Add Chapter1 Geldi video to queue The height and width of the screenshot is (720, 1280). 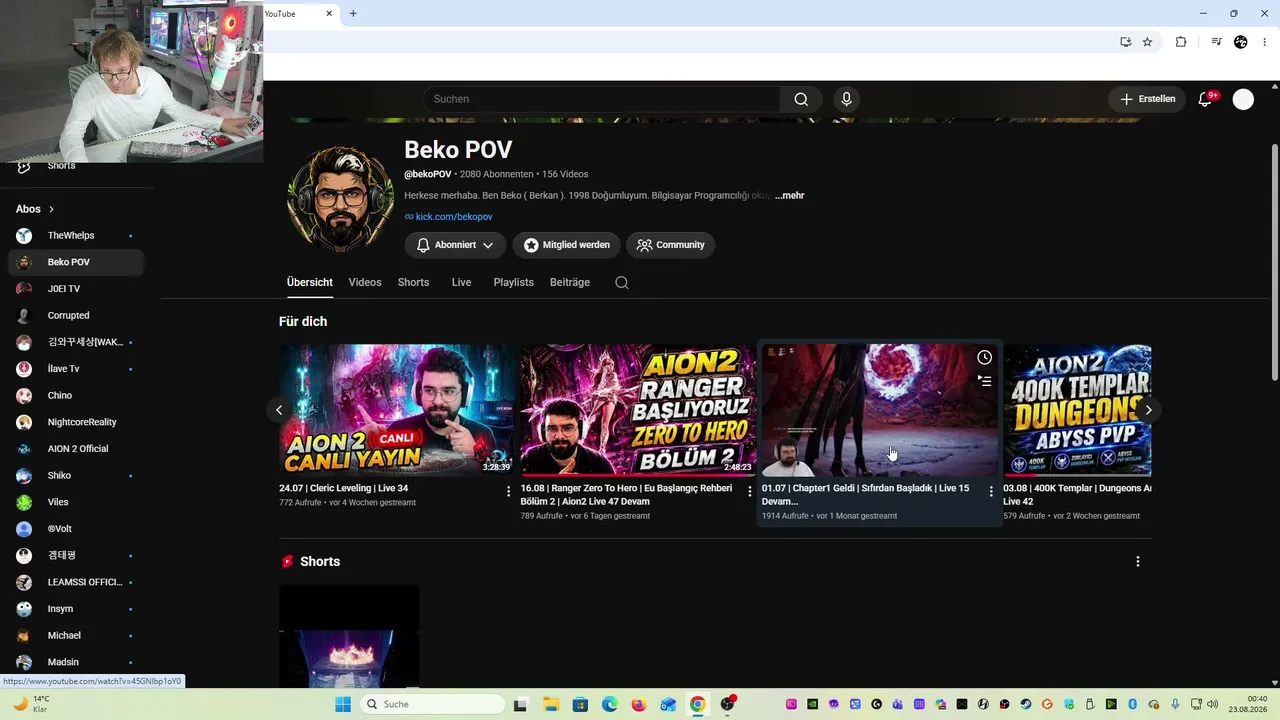[x=985, y=381]
